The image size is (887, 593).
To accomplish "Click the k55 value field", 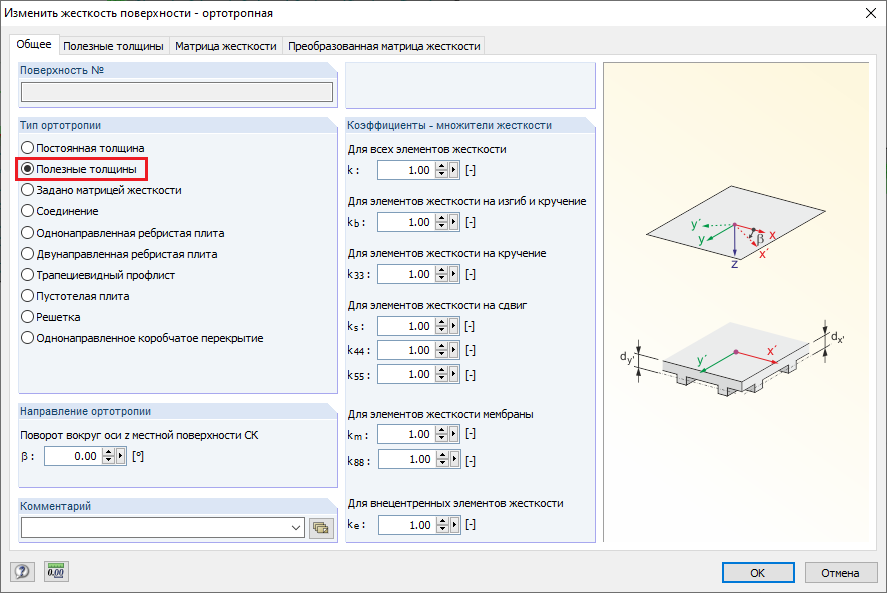I will pyautogui.click(x=406, y=374).
